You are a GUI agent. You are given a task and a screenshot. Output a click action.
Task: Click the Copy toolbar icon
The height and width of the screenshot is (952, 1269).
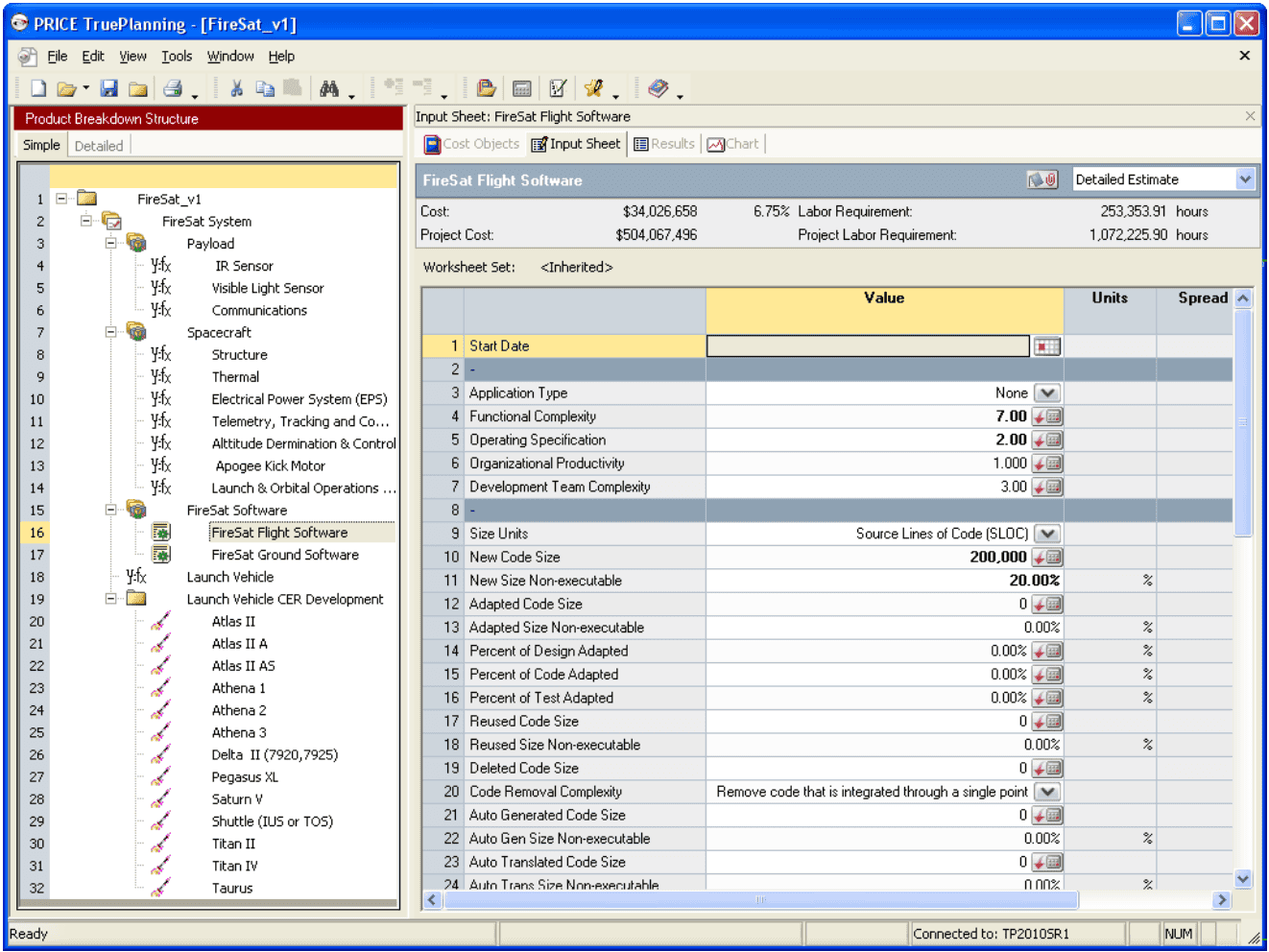click(x=265, y=89)
